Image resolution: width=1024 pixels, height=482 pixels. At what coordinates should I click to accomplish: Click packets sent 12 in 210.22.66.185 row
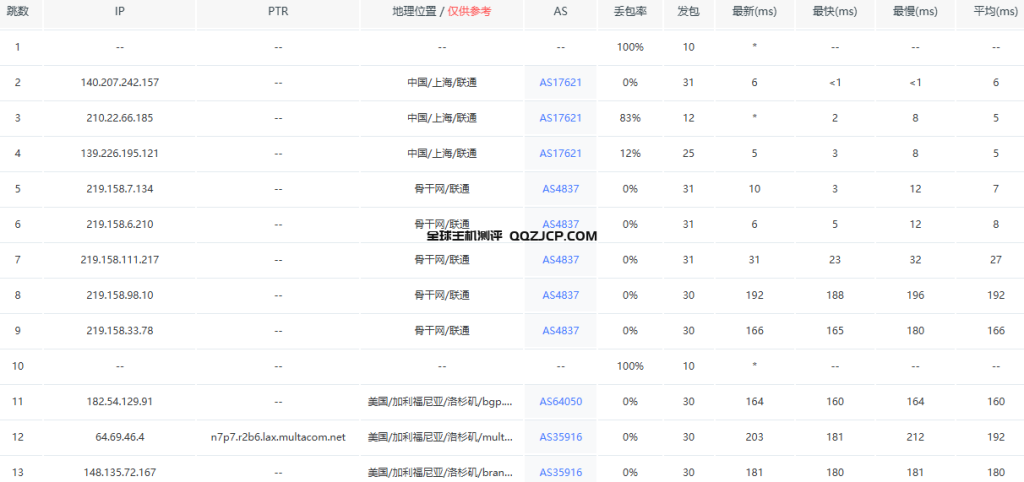click(x=689, y=118)
